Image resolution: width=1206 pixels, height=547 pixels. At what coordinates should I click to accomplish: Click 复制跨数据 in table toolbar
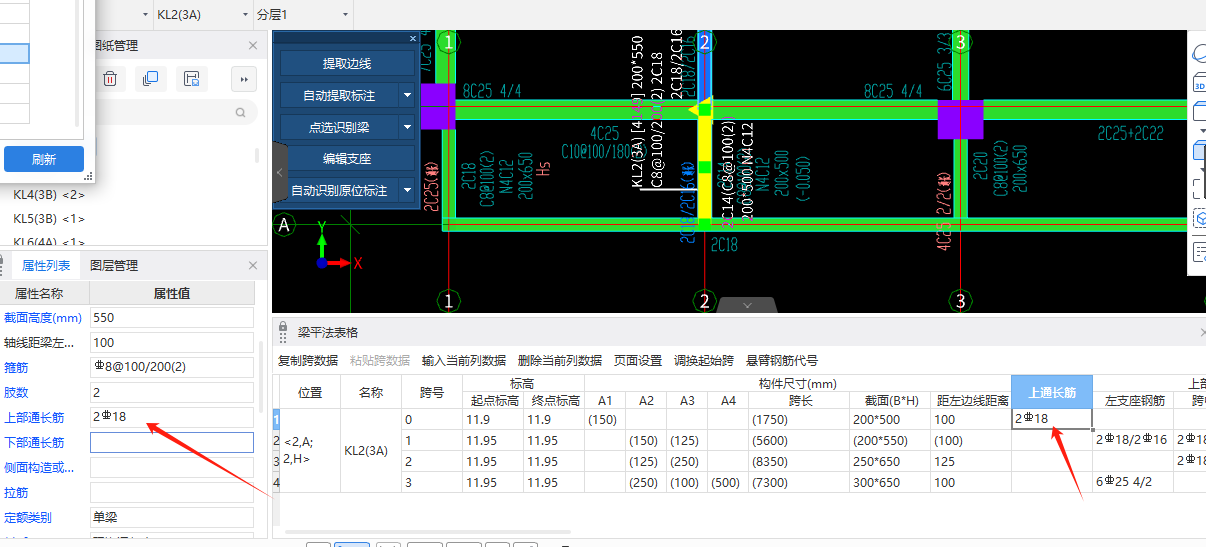pyautogui.click(x=308, y=361)
